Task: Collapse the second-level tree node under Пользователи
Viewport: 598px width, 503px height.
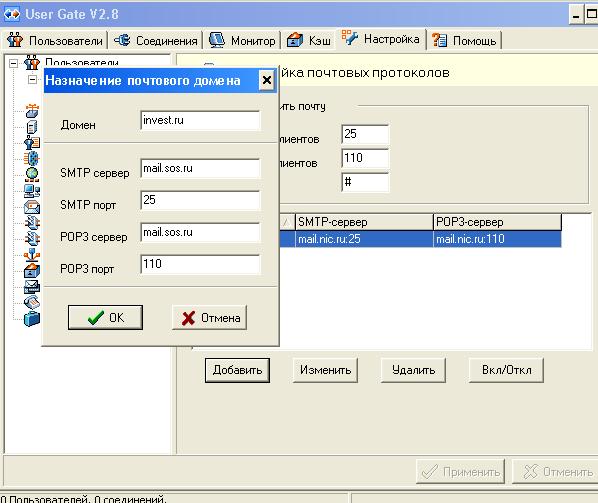Action: coord(33,79)
